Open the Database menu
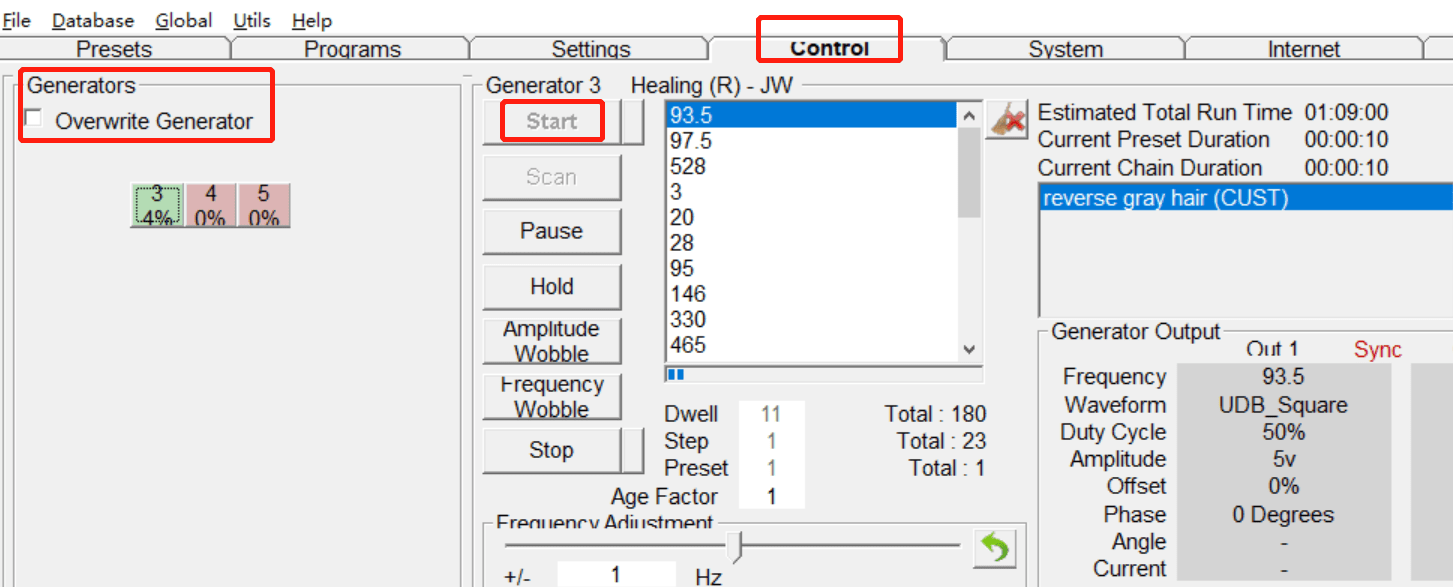This screenshot has height=587, width=1453. (x=93, y=20)
